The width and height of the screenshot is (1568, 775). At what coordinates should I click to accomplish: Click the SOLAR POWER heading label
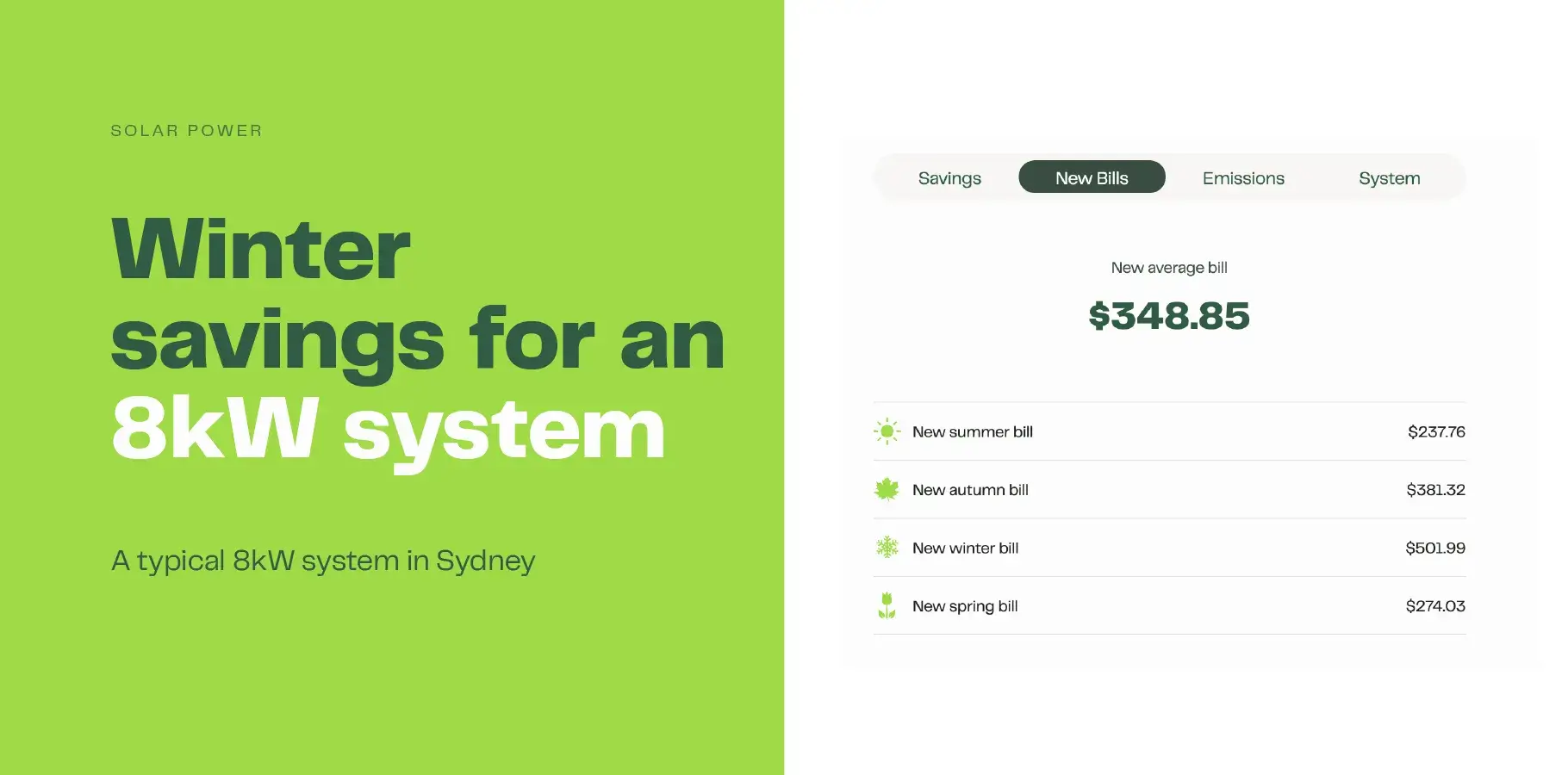186,130
